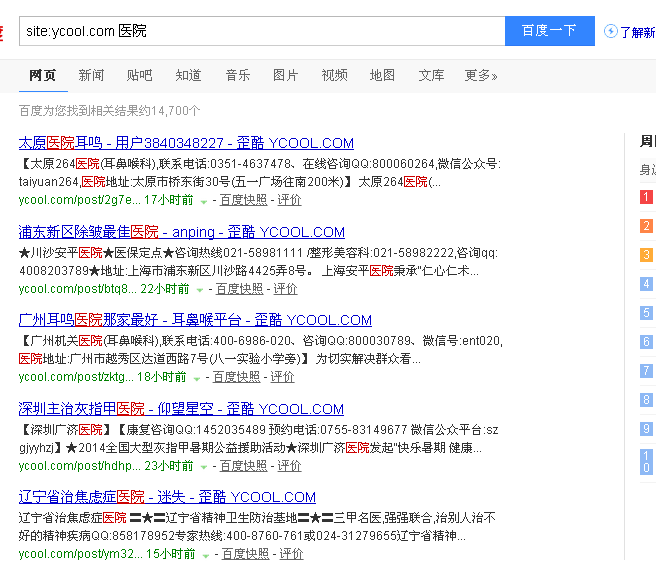Image resolution: width=656 pixels, height=575 pixels.
Task: Open the 音乐 tab
Action: [238, 75]
